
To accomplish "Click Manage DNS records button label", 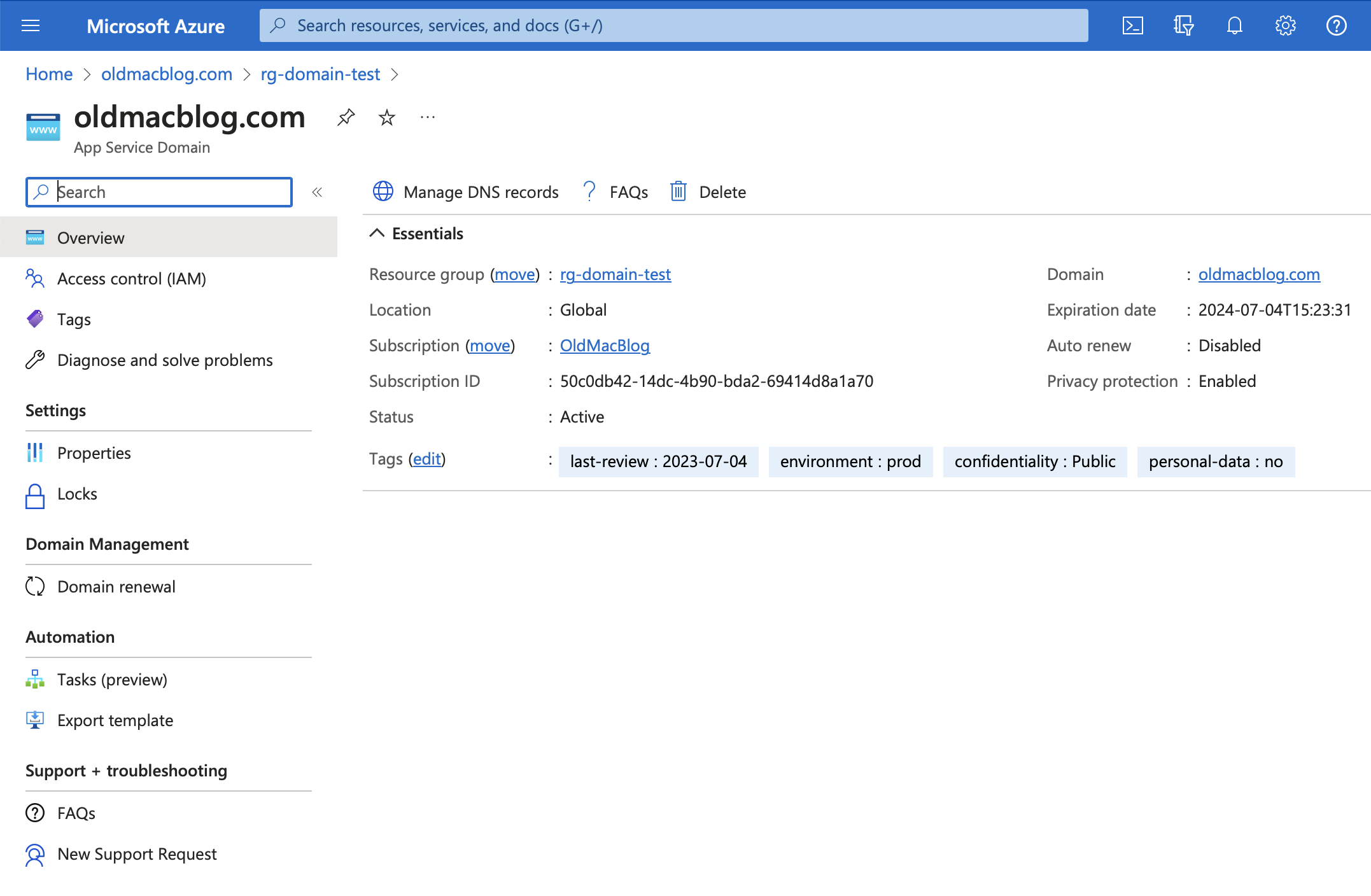I will point(481,192).
